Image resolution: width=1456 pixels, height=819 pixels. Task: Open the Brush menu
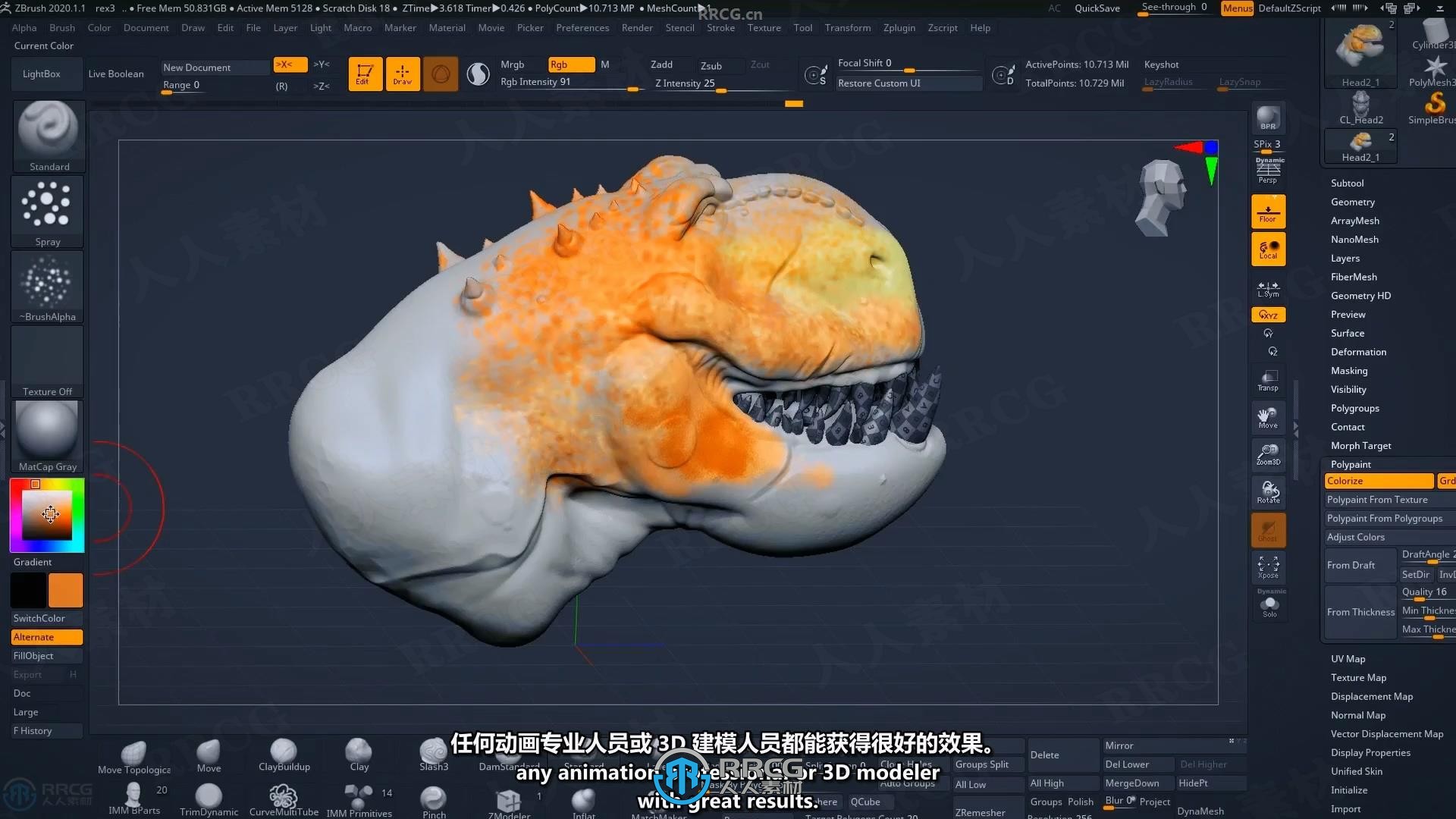[x=62, y=27]
